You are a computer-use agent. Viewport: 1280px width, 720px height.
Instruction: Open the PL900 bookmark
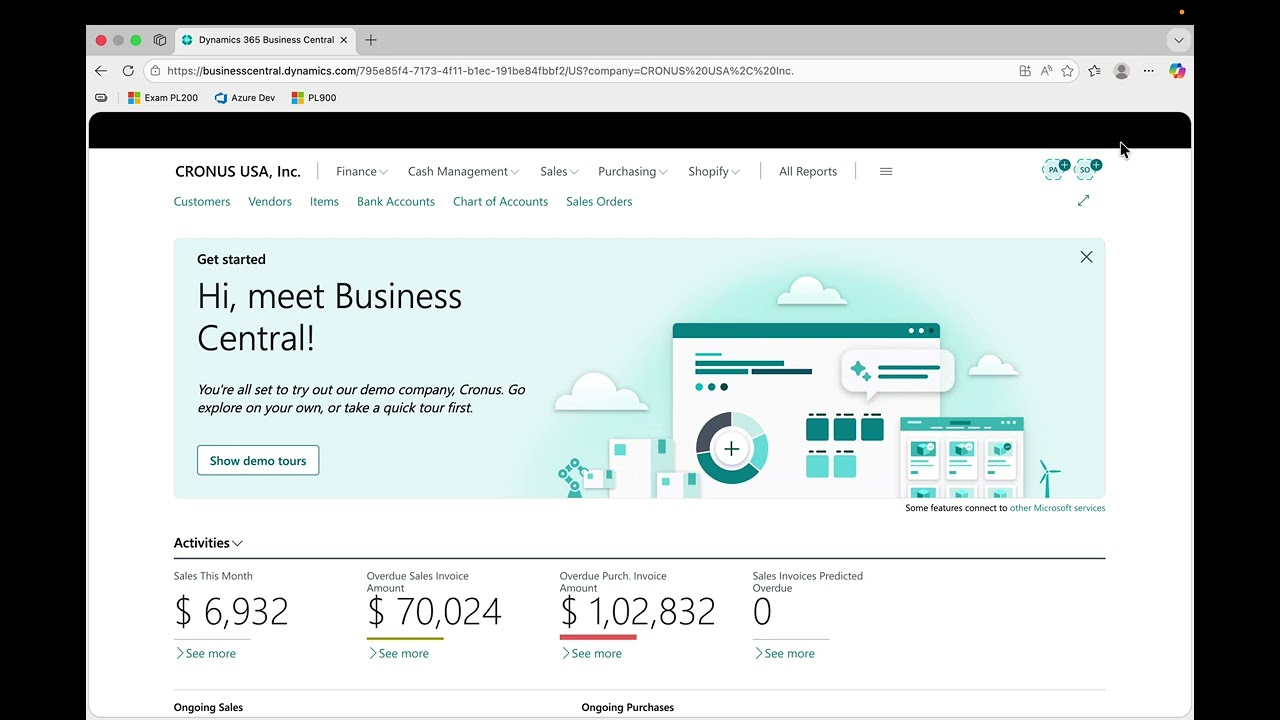pos(314,98)
